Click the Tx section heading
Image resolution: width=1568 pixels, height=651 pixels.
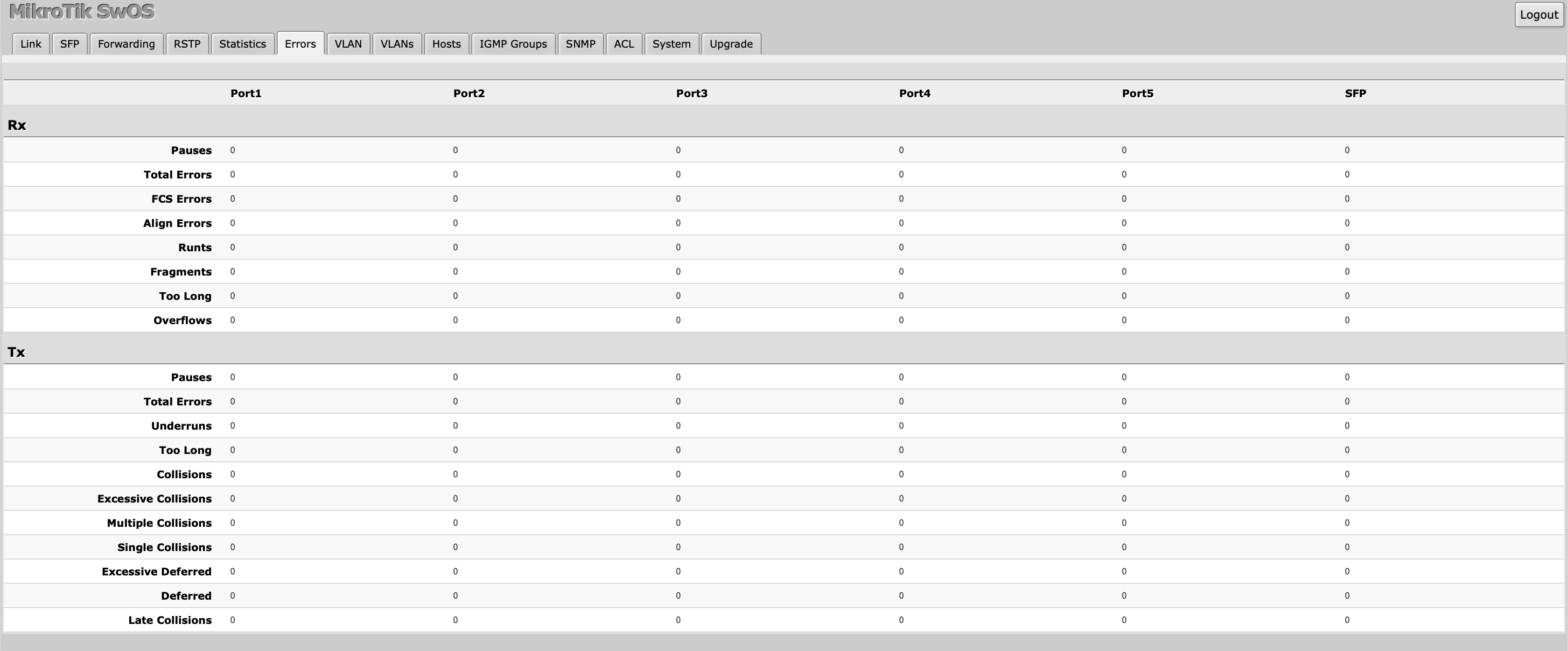coord(16,352)
